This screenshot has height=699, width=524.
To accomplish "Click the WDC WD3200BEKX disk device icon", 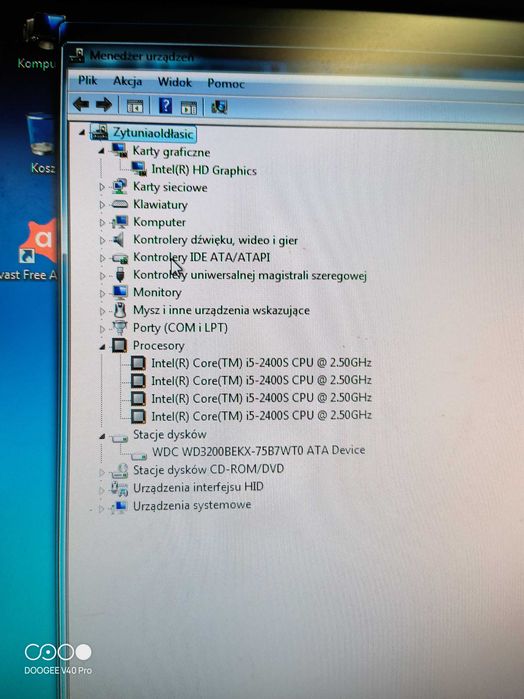I will tap(139, 455).
